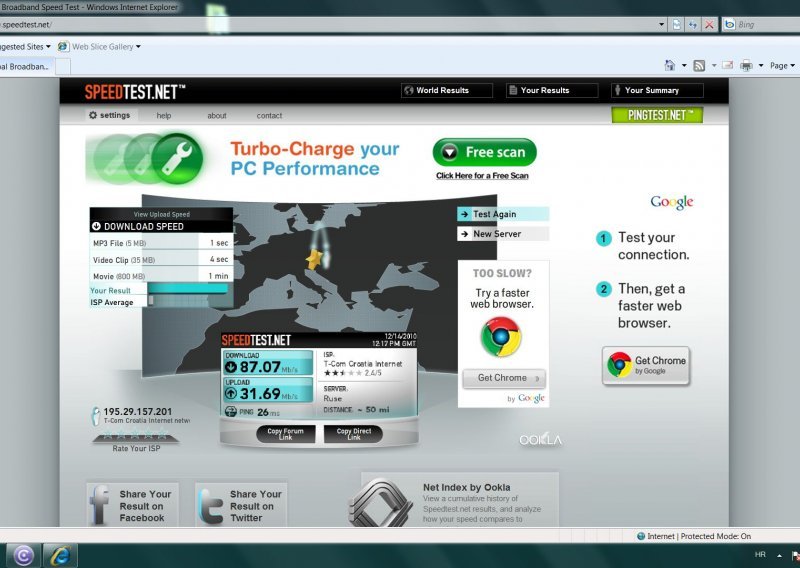Click the DOWNLOAD SPEED header arrow icon

click(x=96, y=226)
